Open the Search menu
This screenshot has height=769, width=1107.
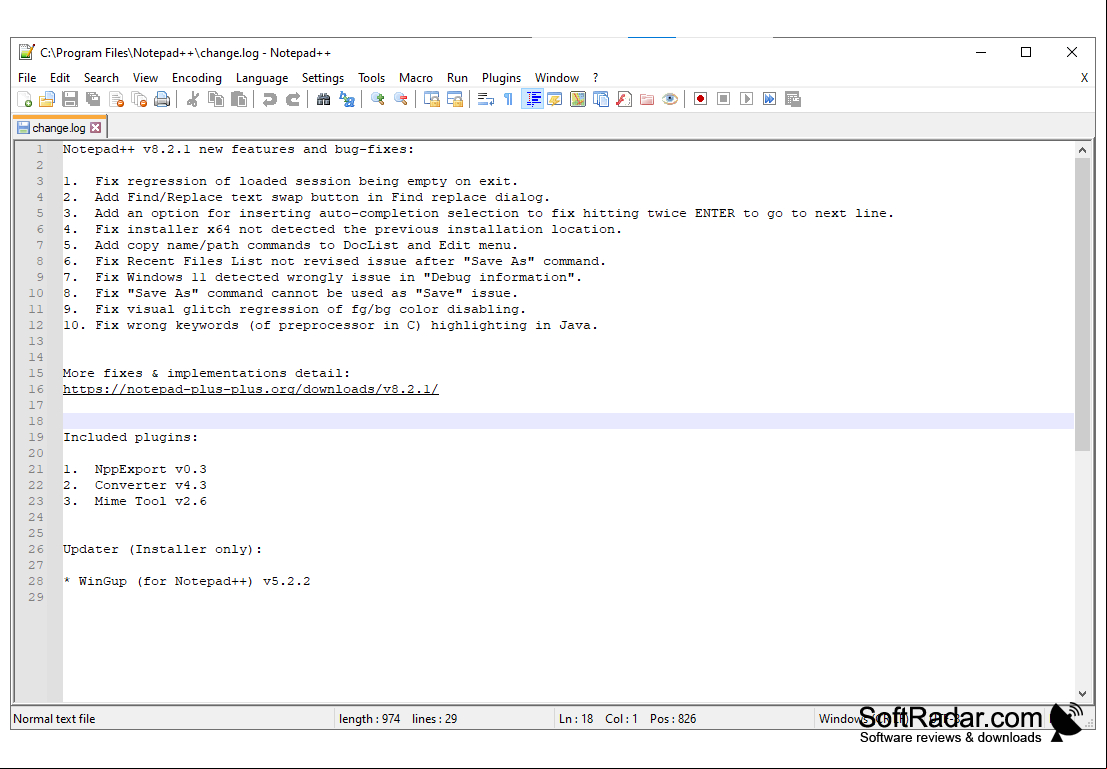101,78
